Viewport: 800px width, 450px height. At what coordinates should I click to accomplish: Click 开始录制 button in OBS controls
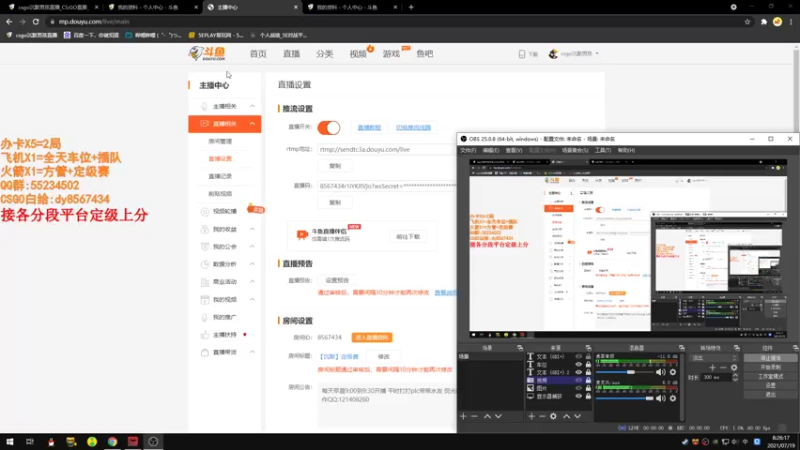pyautogui.click(x=770, y=367)
